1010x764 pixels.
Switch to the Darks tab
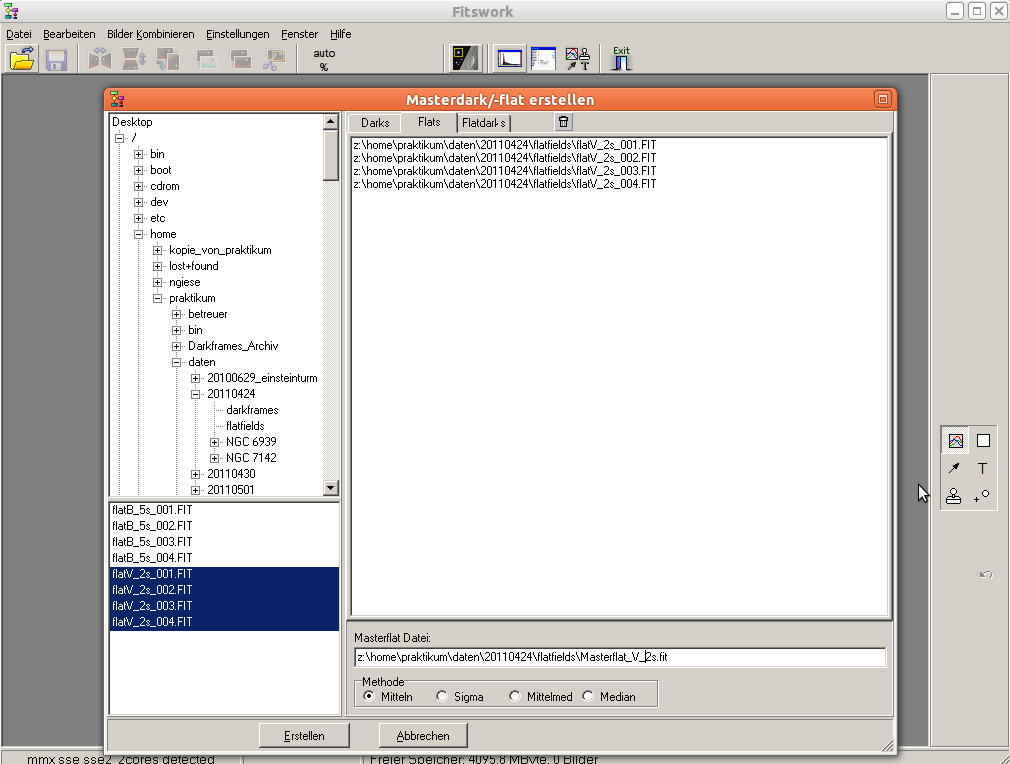coord(375,123)
